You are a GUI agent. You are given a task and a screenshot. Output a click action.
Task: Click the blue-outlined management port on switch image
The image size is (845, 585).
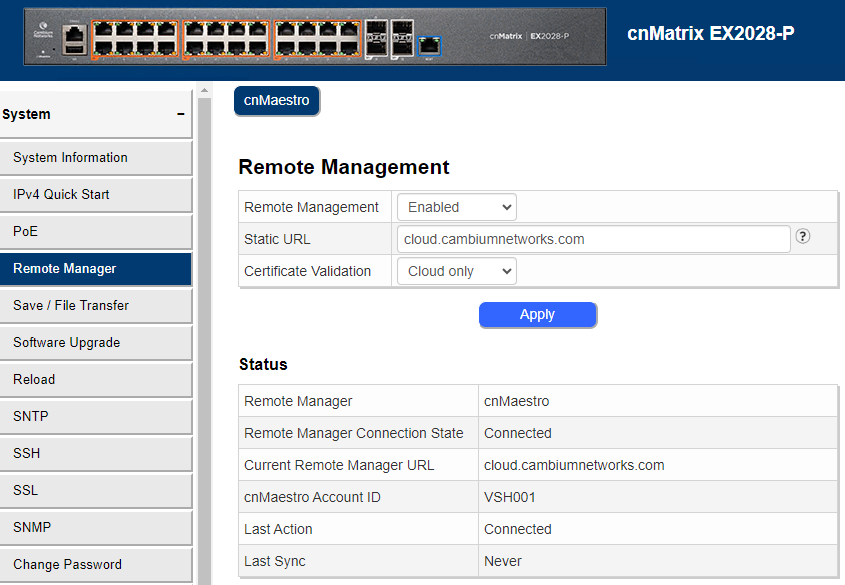click(430, 46)
